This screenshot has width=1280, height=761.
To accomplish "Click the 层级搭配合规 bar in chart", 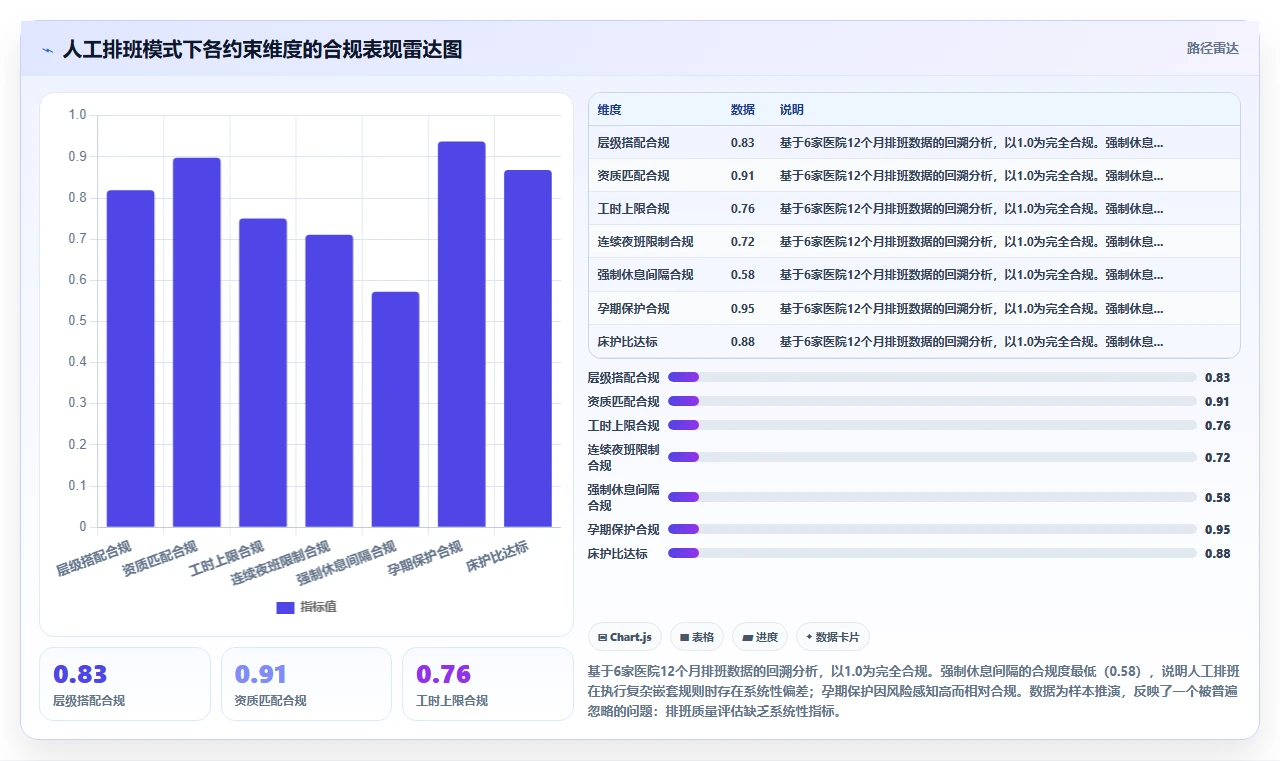I will click(x=131, y=358).
